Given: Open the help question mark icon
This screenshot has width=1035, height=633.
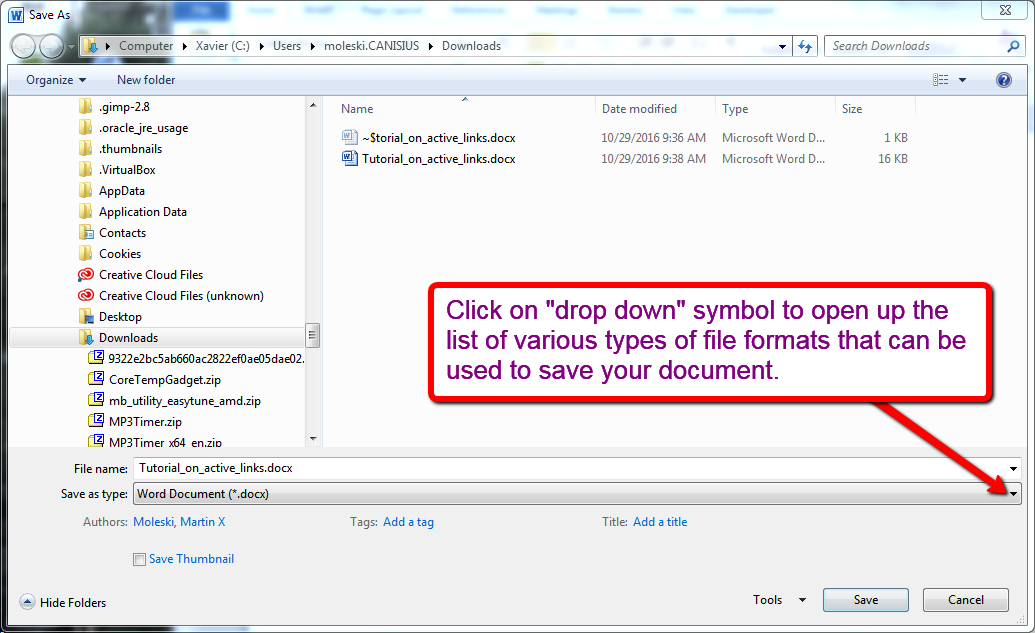Looking at the screenshot, I should coord(1003,80).
